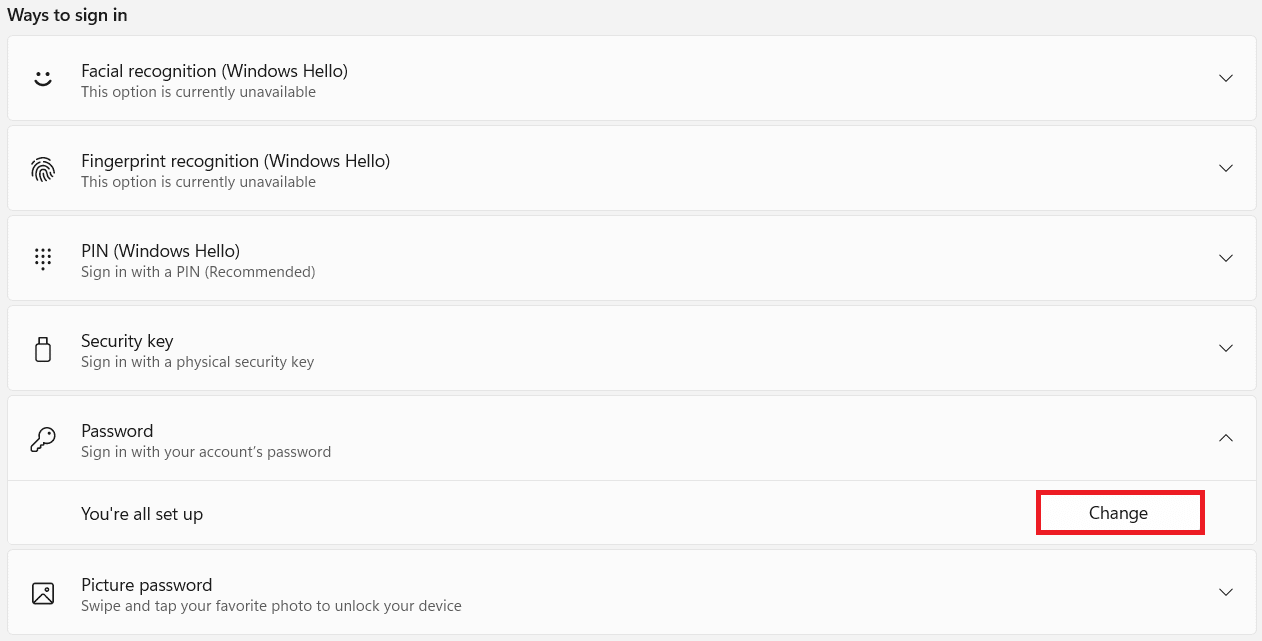Select the Fingerprint recognition (Windows Hello) title
This screenshot has height=641, width=1262.
235,161
